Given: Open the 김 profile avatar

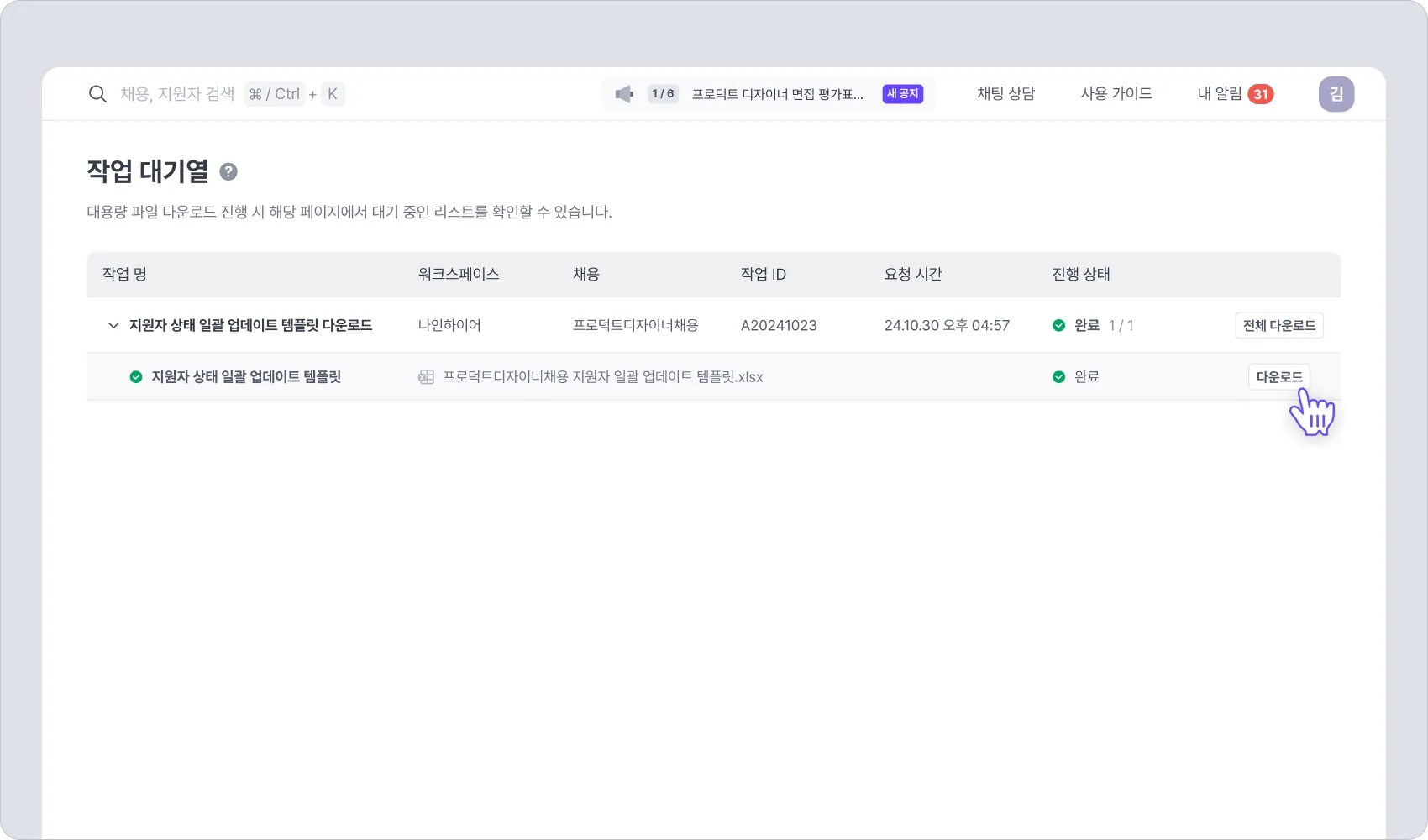Looking at the screenshot, I should (x=1336, y=94).
